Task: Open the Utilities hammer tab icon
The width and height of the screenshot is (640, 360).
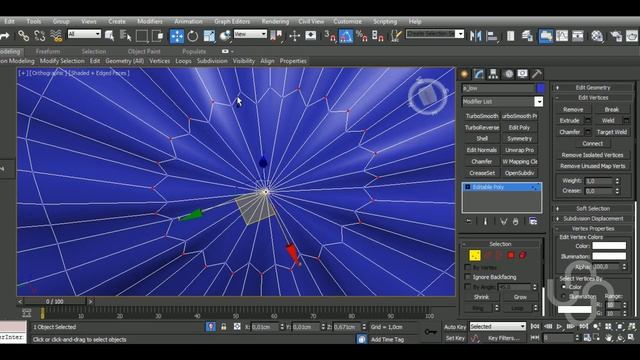Action: tap(537, 74)
